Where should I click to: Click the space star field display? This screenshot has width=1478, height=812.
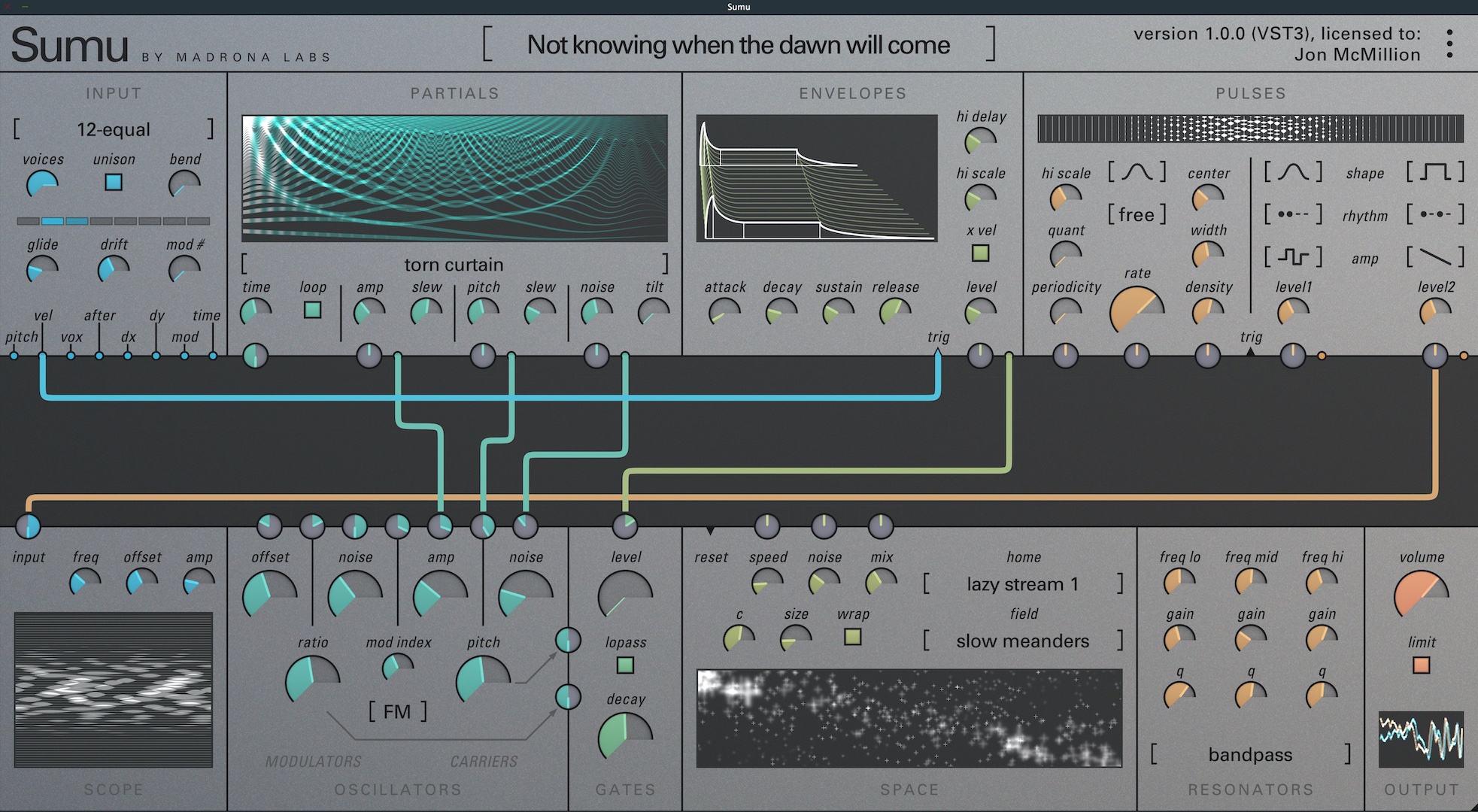[909, 718]
